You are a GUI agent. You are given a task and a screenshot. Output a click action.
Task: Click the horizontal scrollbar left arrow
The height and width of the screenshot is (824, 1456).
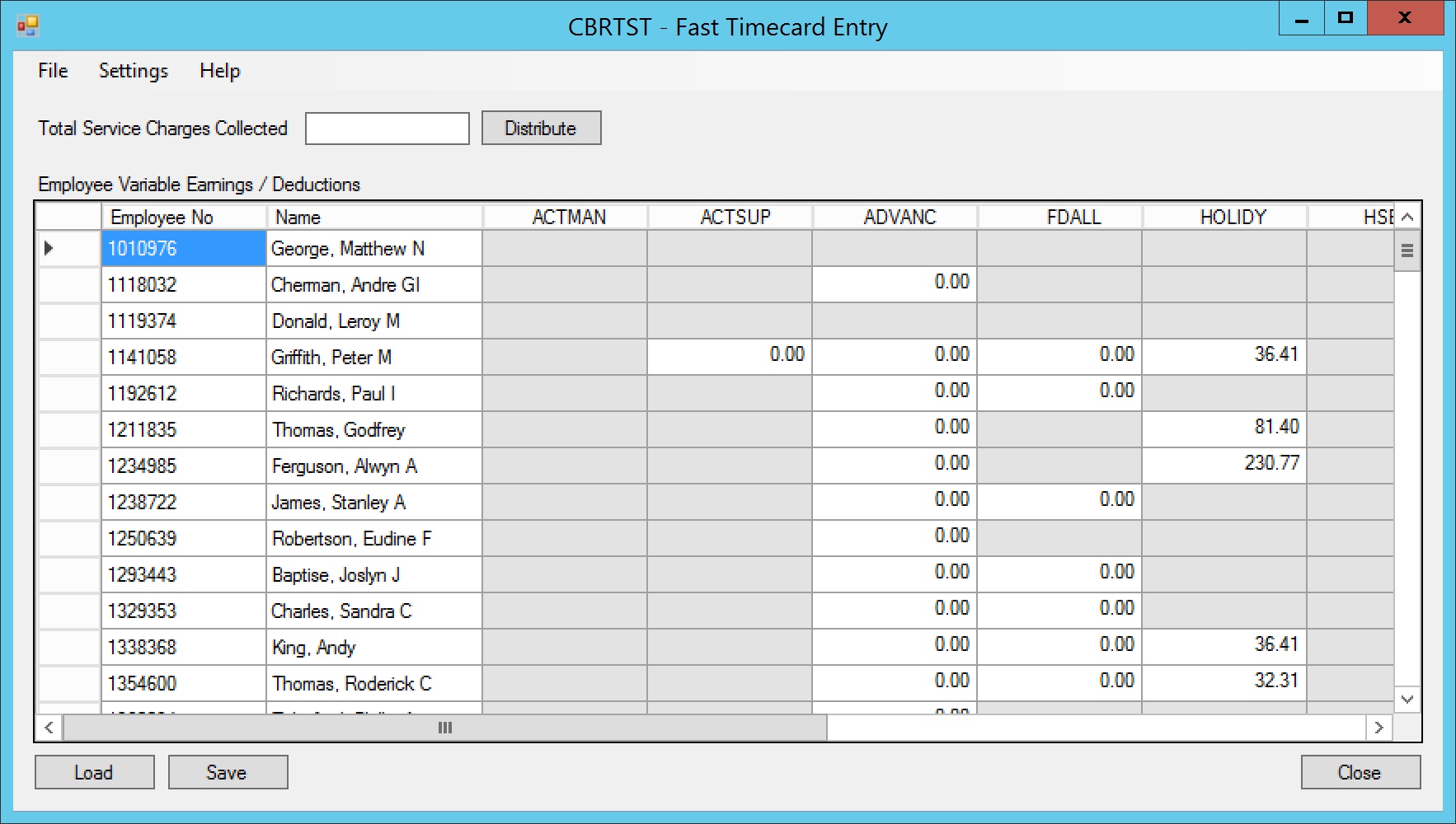[49, 728]
